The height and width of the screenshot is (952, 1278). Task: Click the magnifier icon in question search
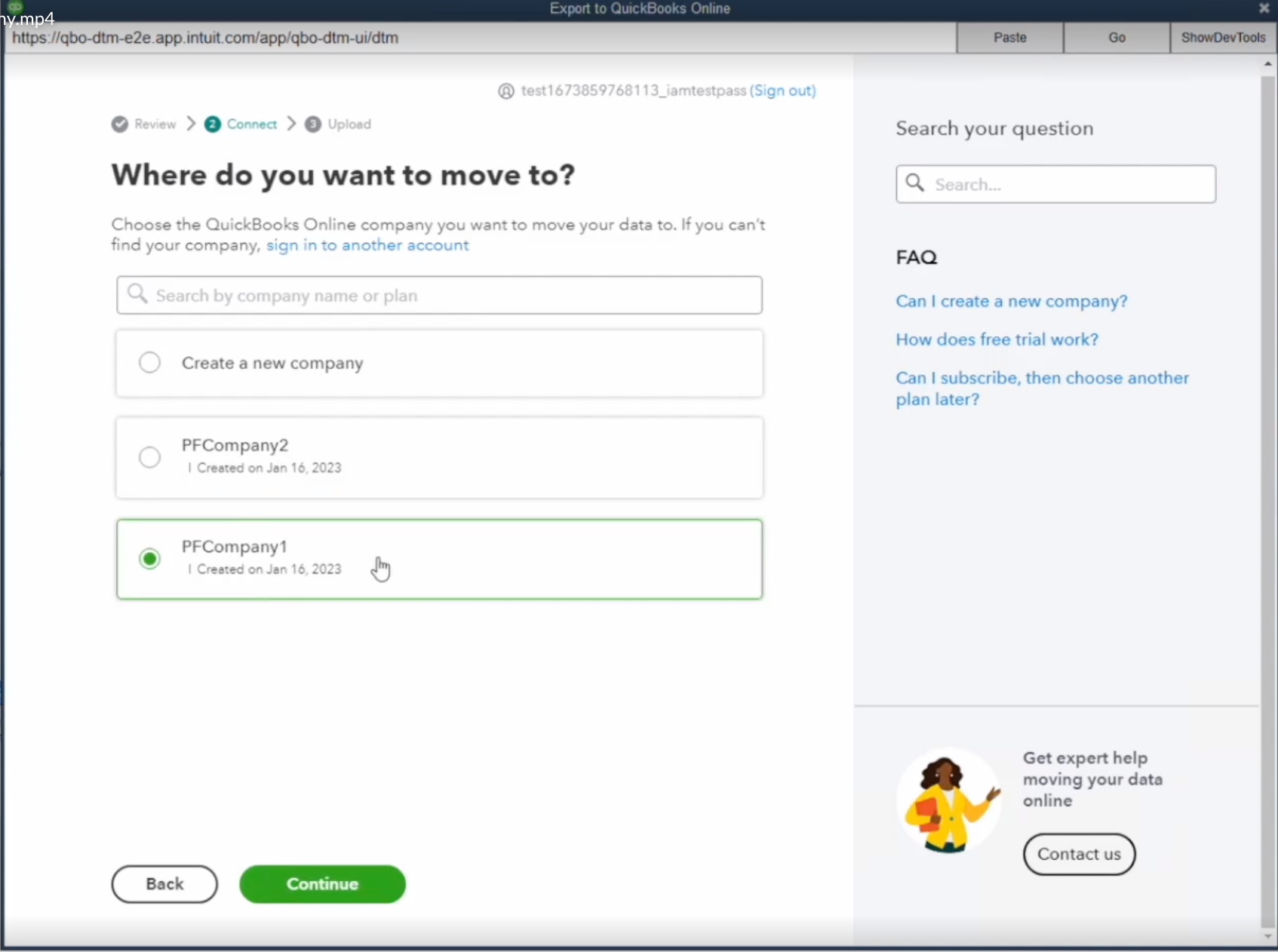click(915, 183)
